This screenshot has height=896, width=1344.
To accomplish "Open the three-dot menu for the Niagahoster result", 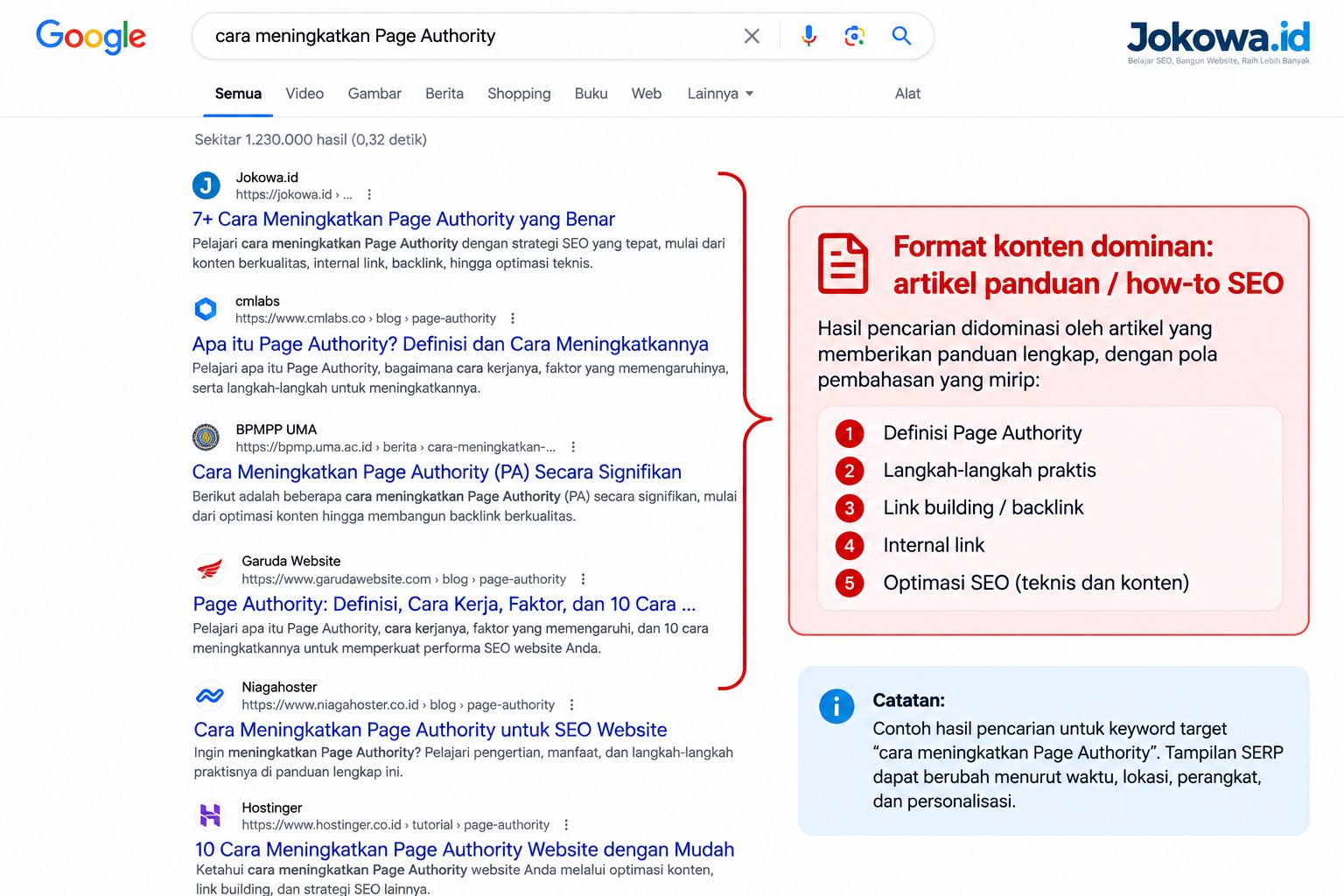I will pyautogui.click(x=571, y=704).
